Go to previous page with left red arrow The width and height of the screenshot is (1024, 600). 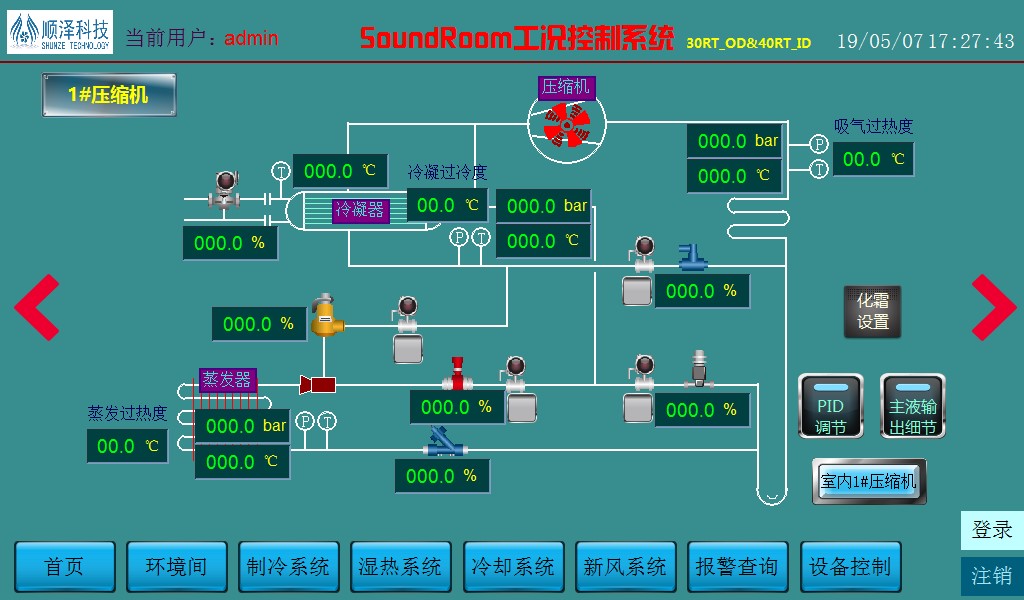37,307
